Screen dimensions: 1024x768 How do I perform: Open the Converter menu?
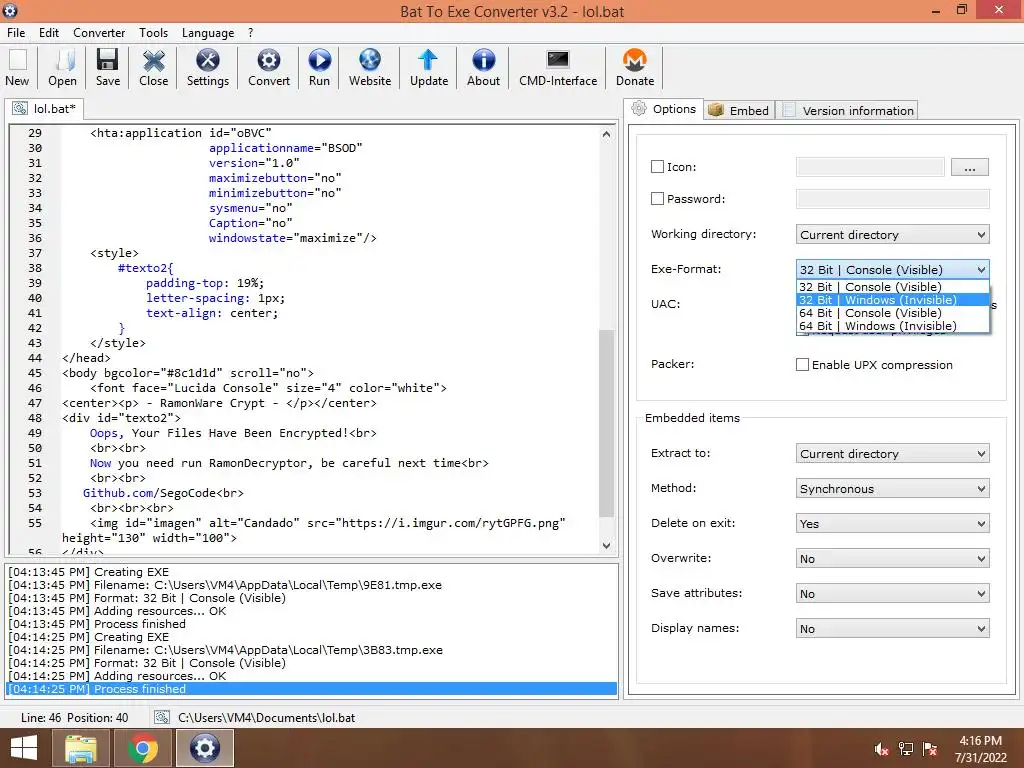tap(99, 33)
